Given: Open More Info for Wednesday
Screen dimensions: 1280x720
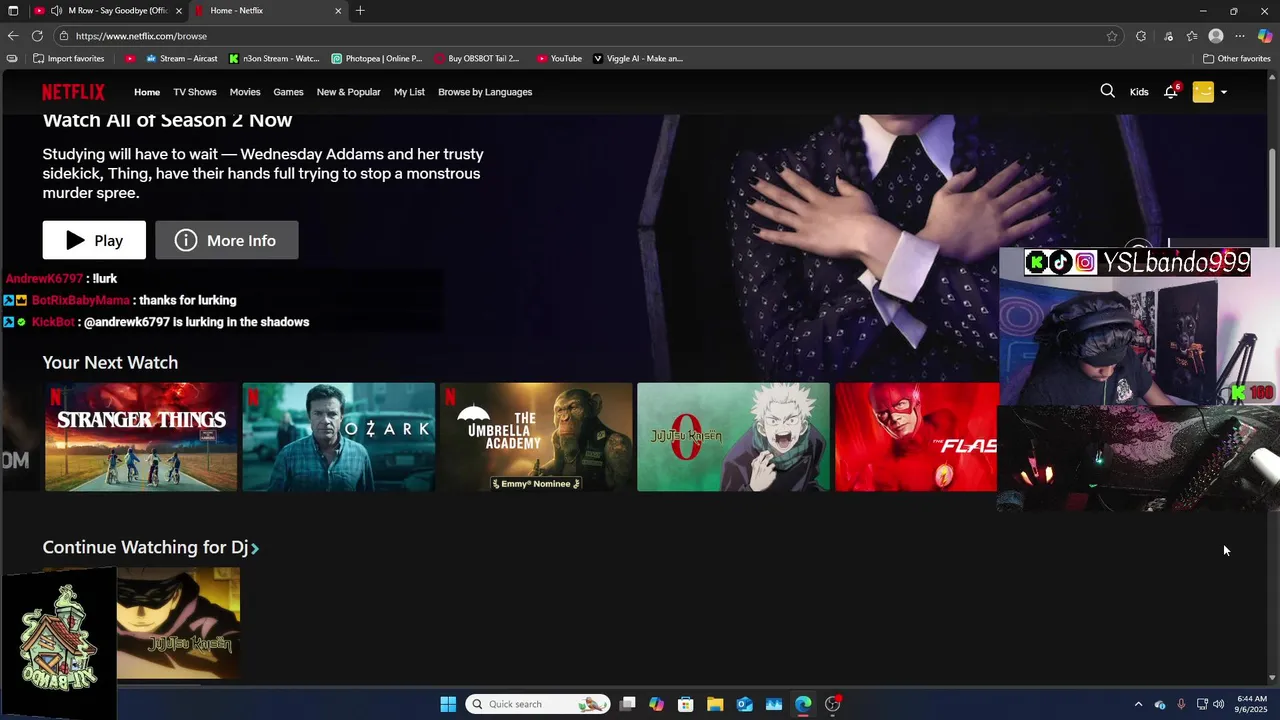Looking at the screenshot, I should click(227, 240).
